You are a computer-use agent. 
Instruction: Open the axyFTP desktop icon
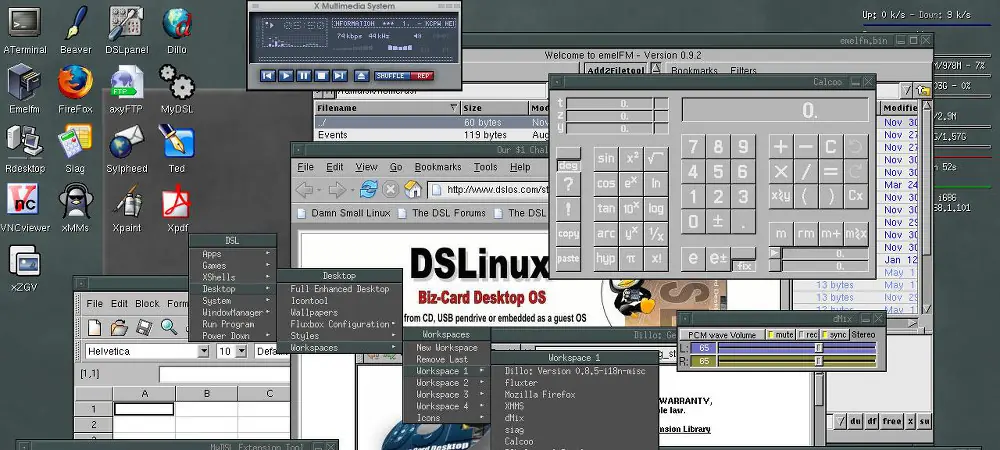coord(126,82)
